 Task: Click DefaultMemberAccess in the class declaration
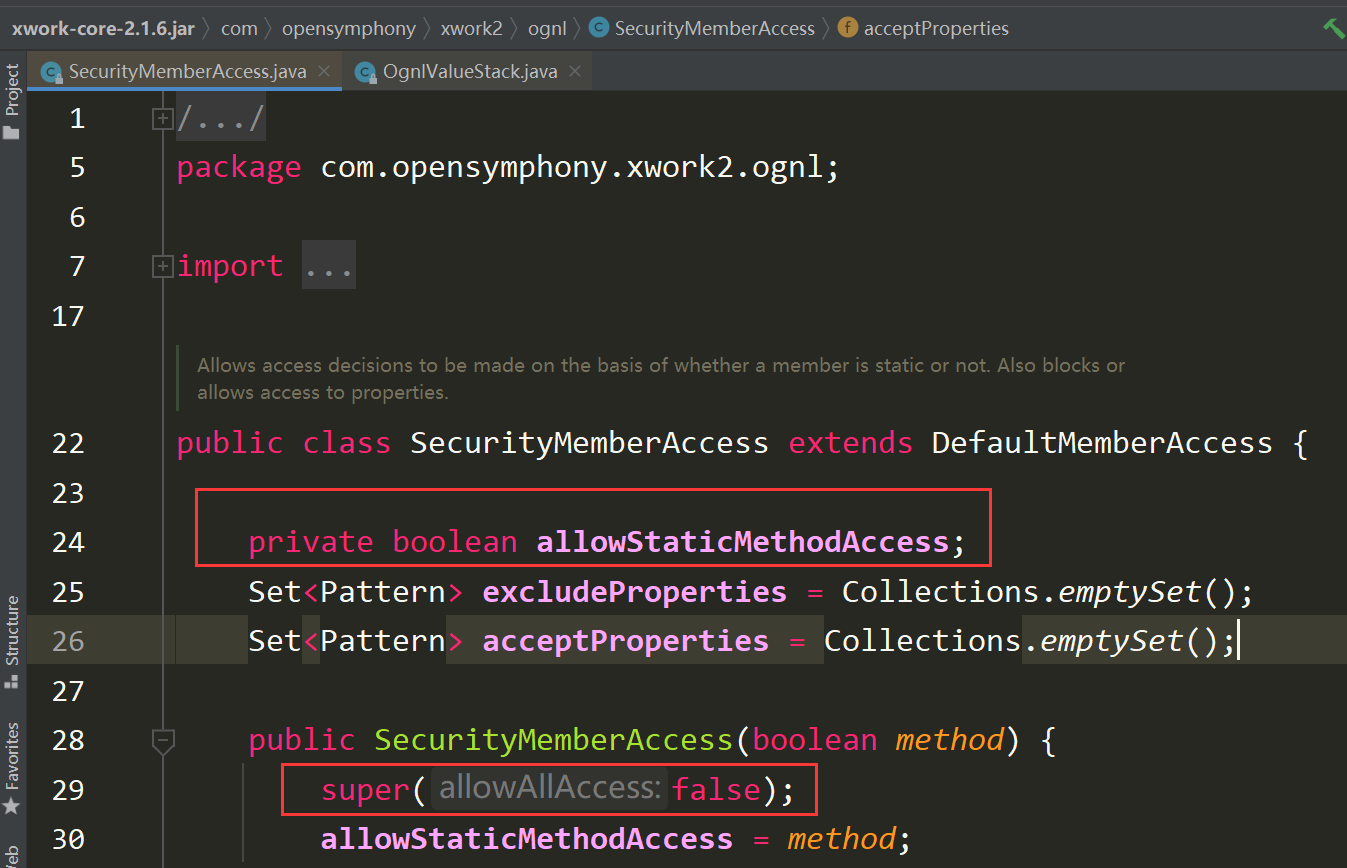[1102, 443]
